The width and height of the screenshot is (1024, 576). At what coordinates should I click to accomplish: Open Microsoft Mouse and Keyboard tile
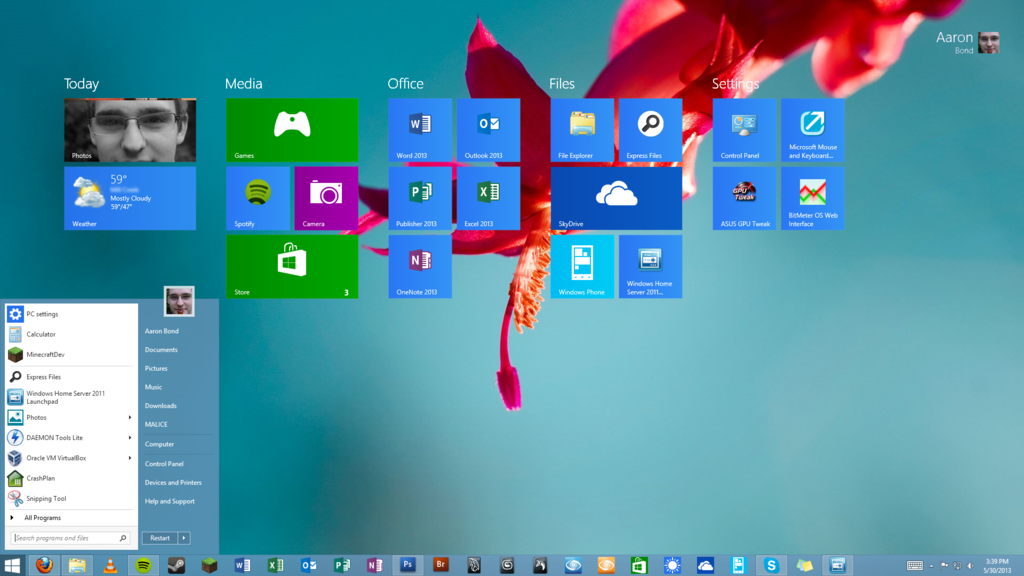click(x=812, y=130)
